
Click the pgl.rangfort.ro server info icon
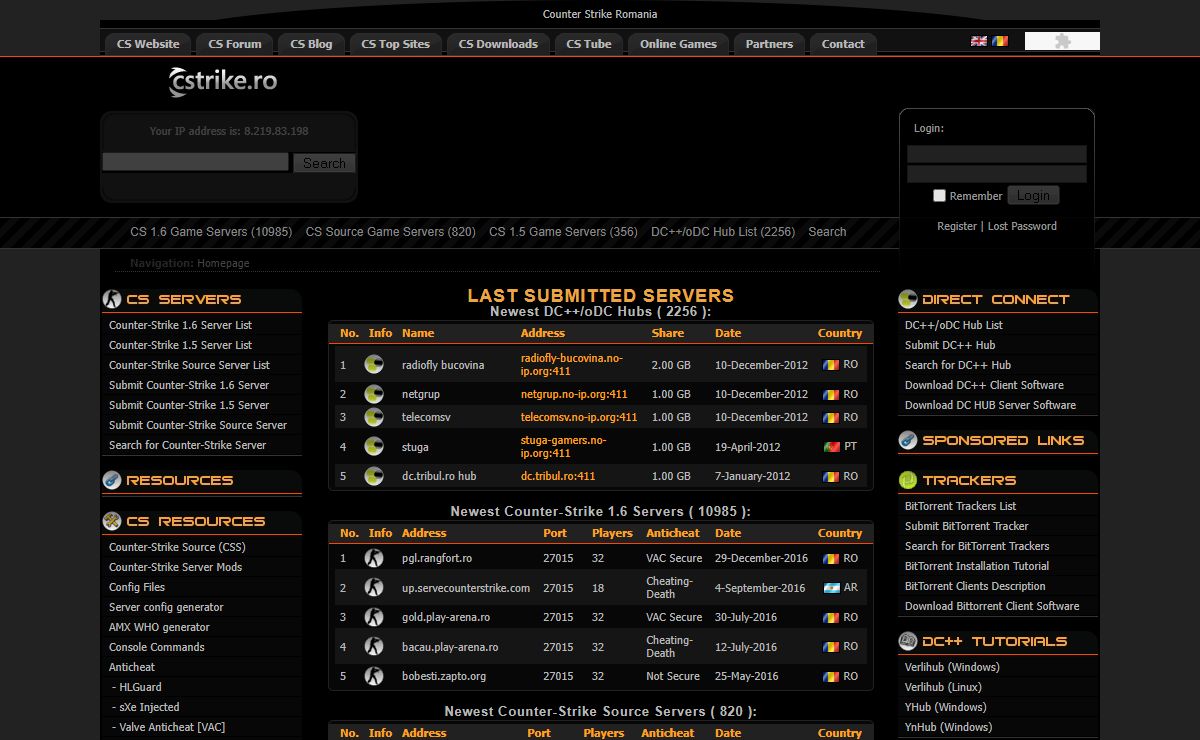click(x=374, y=558)
